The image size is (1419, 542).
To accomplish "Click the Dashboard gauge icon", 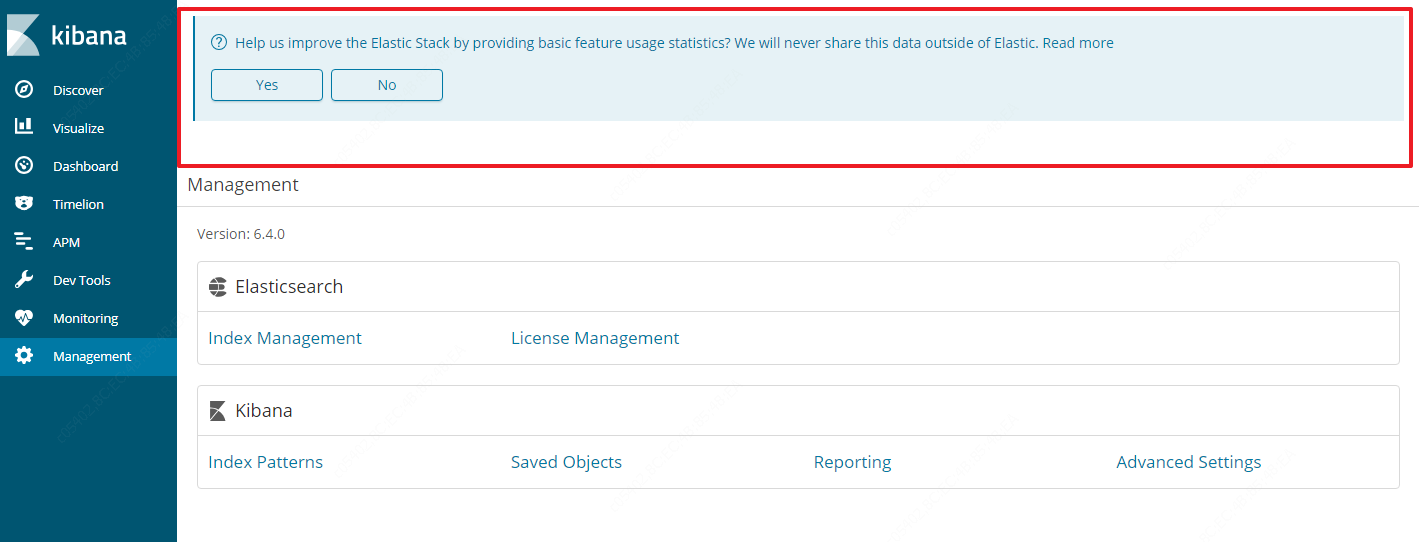I will click(24, 166).
